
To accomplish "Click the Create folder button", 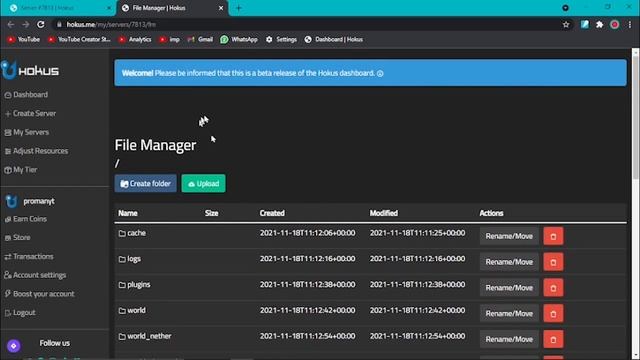I will [x=145, y=184].
